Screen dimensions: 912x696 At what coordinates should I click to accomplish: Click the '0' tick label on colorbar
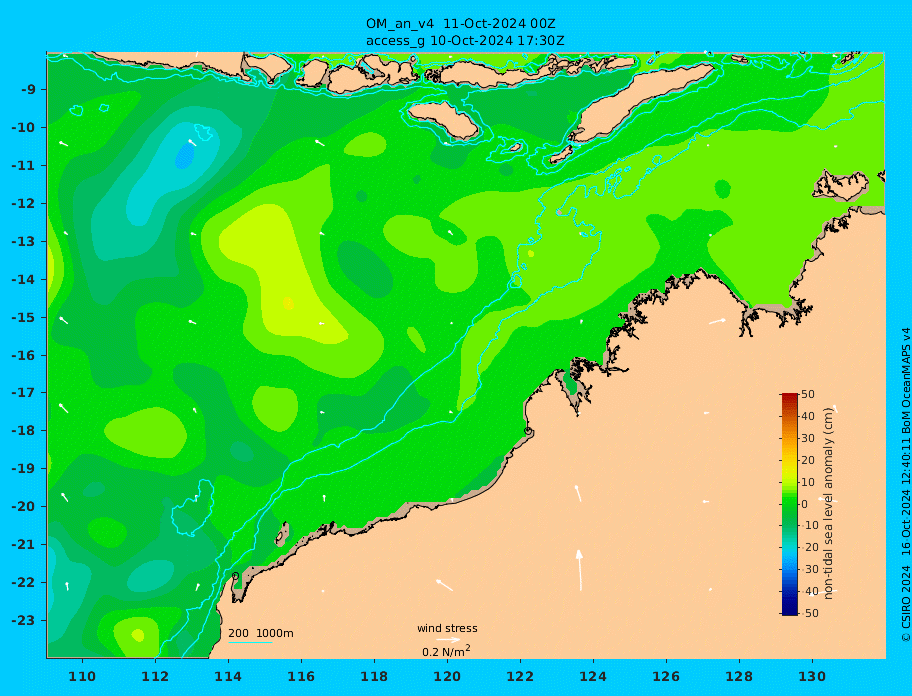pos(804,504)
